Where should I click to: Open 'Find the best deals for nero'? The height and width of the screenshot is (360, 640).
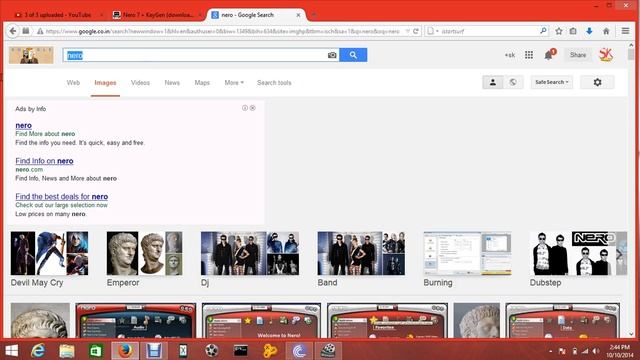tap(62, 196)
